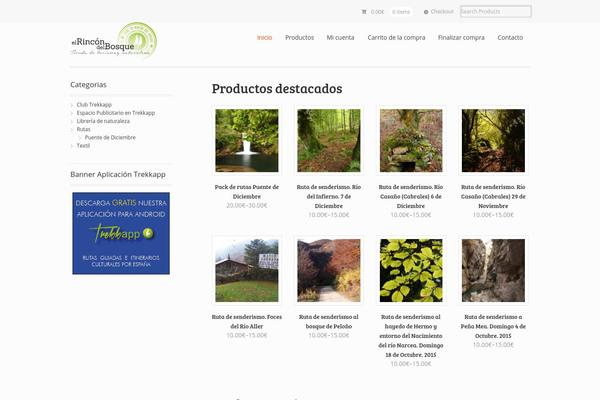Click the Ruta al bosque de Peloño title
This screenshot has width=600, height=400.
pyautogui.click(x=328, y=321)
